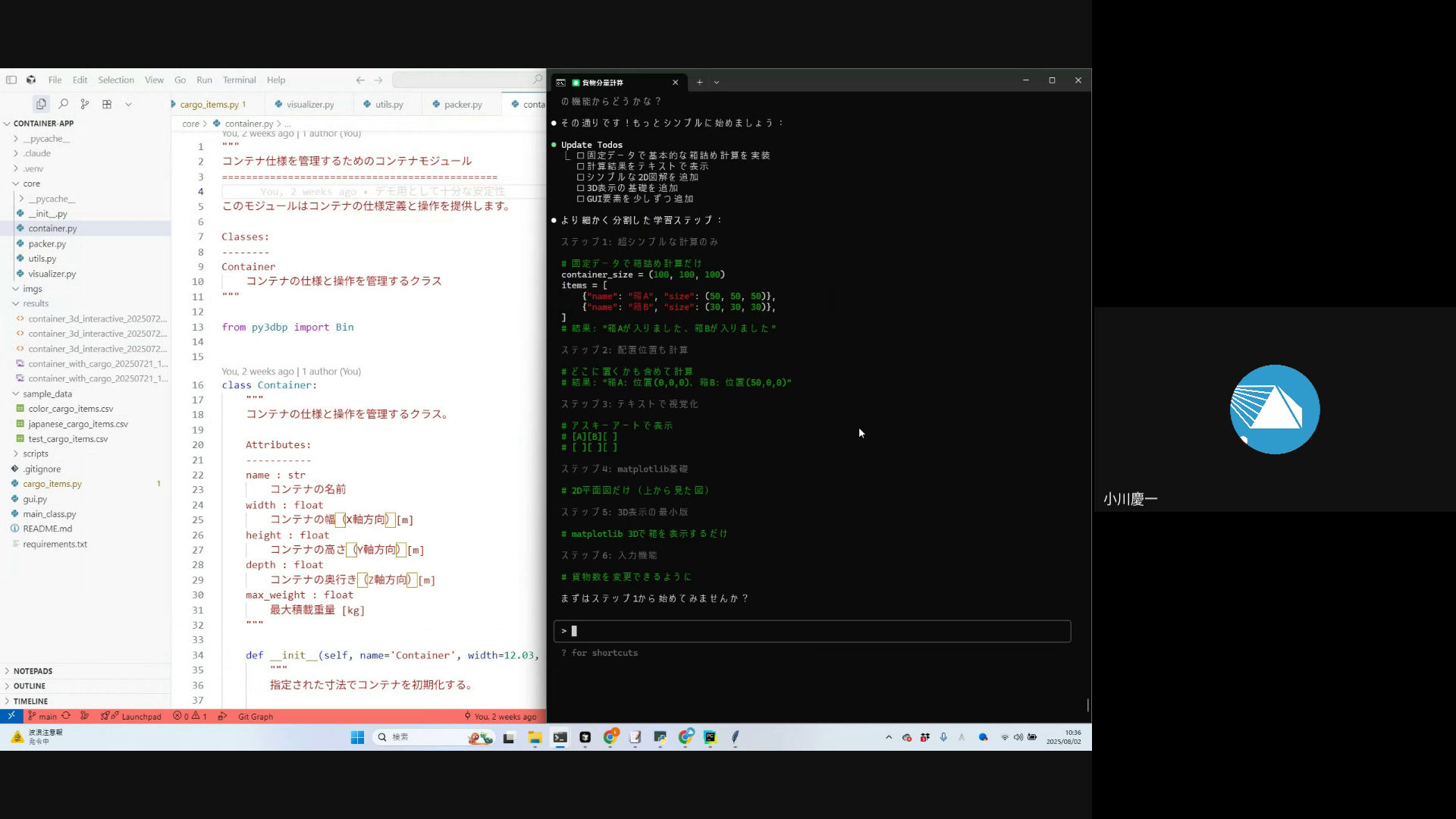Open the Extensions view icon

[x=107, y=104]
